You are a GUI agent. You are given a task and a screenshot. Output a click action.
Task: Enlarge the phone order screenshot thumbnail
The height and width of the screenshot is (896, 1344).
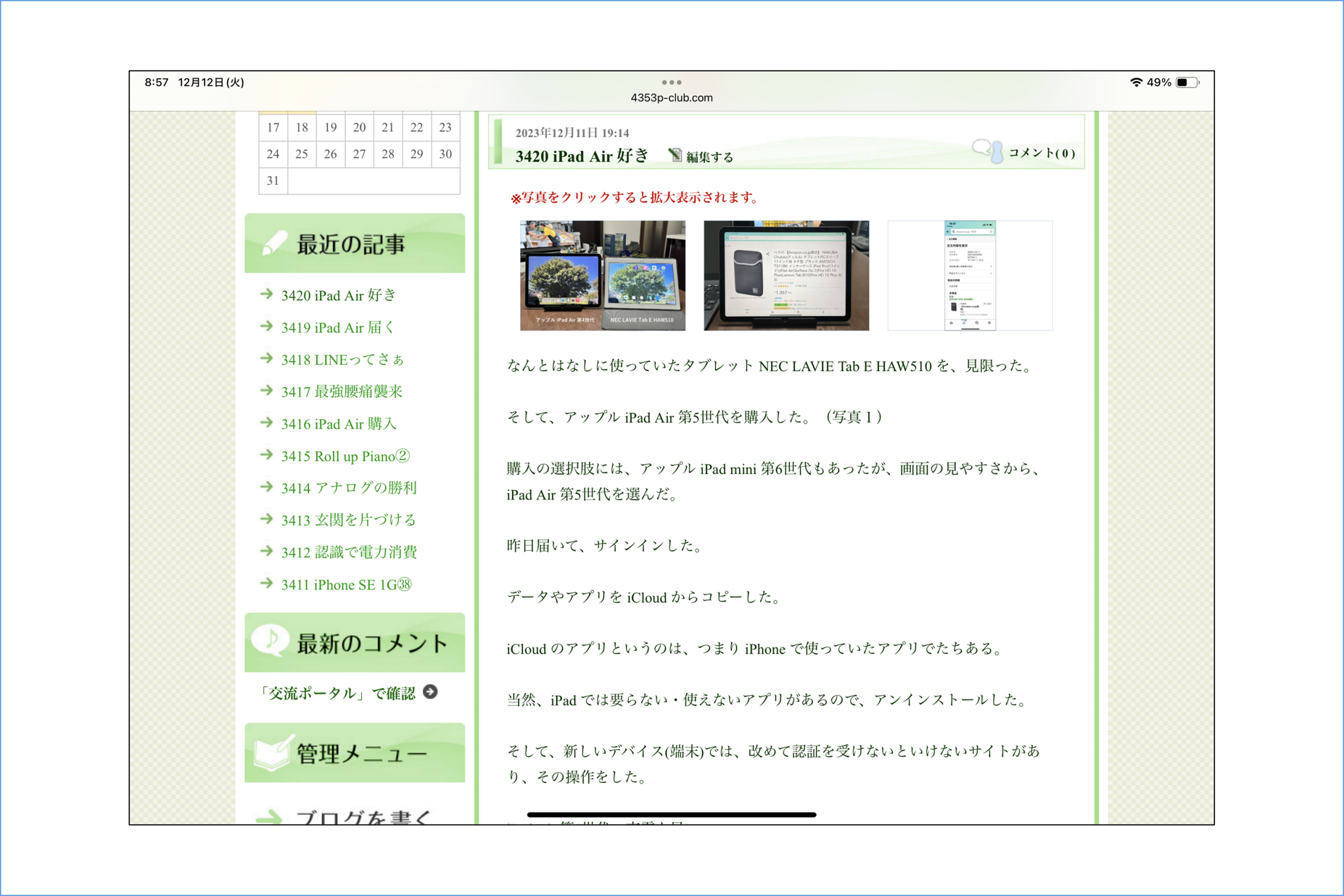(x=970, y=275)
